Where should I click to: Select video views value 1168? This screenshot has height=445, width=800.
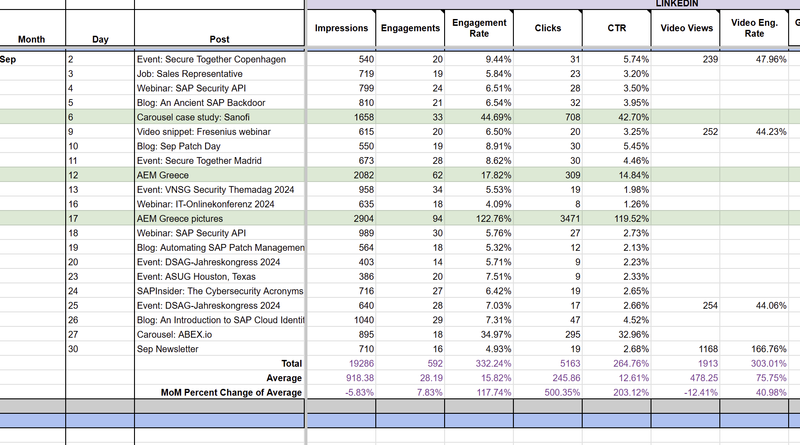click(686, 349)
